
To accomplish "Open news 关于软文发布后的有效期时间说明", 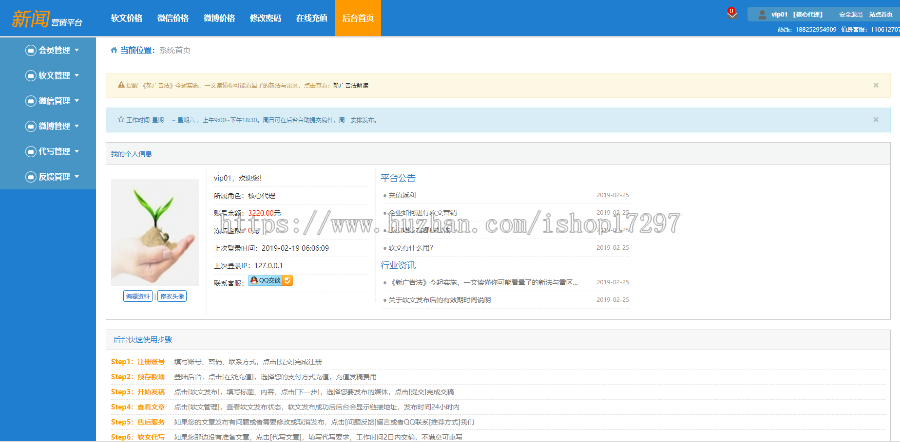I will coord(440,300).
